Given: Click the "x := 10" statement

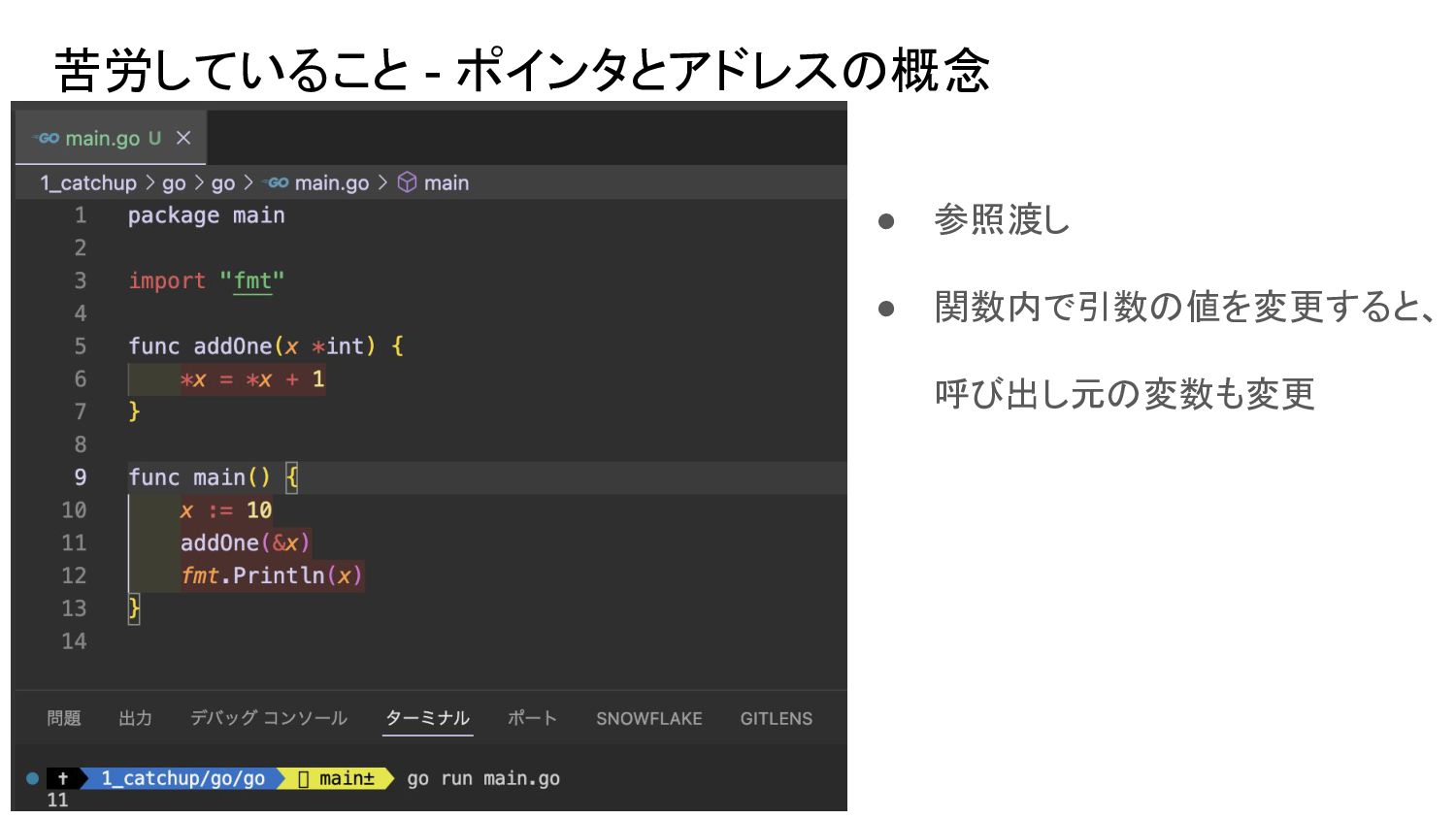Looking at the screenshot, I should 226,510.
